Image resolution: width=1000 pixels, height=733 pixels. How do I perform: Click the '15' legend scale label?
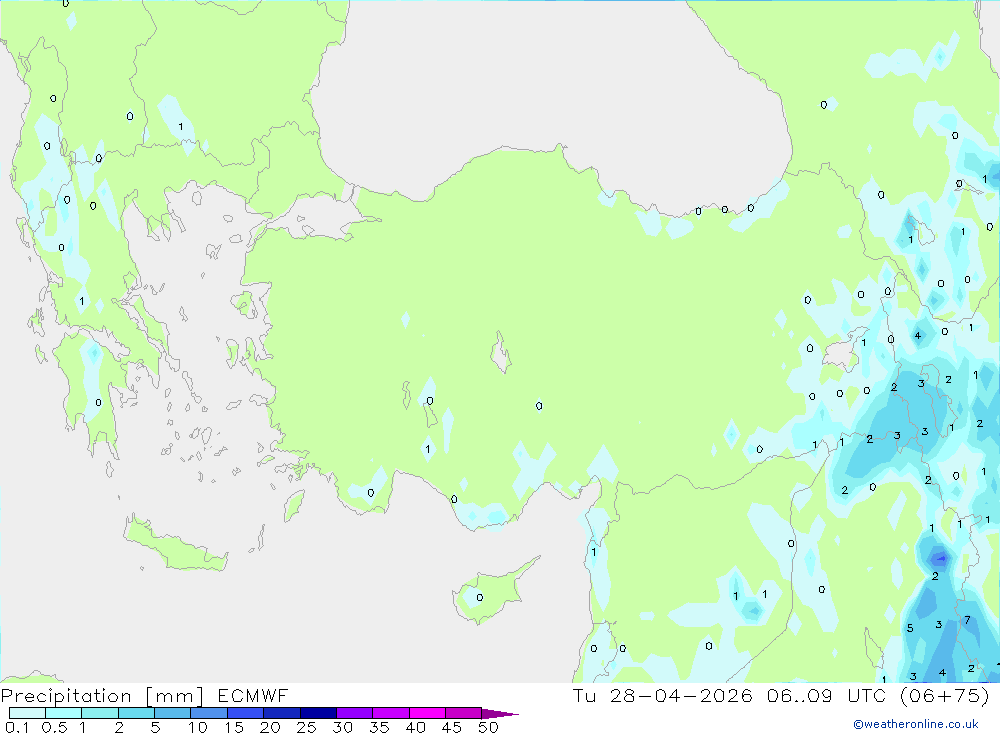point(234,727)
